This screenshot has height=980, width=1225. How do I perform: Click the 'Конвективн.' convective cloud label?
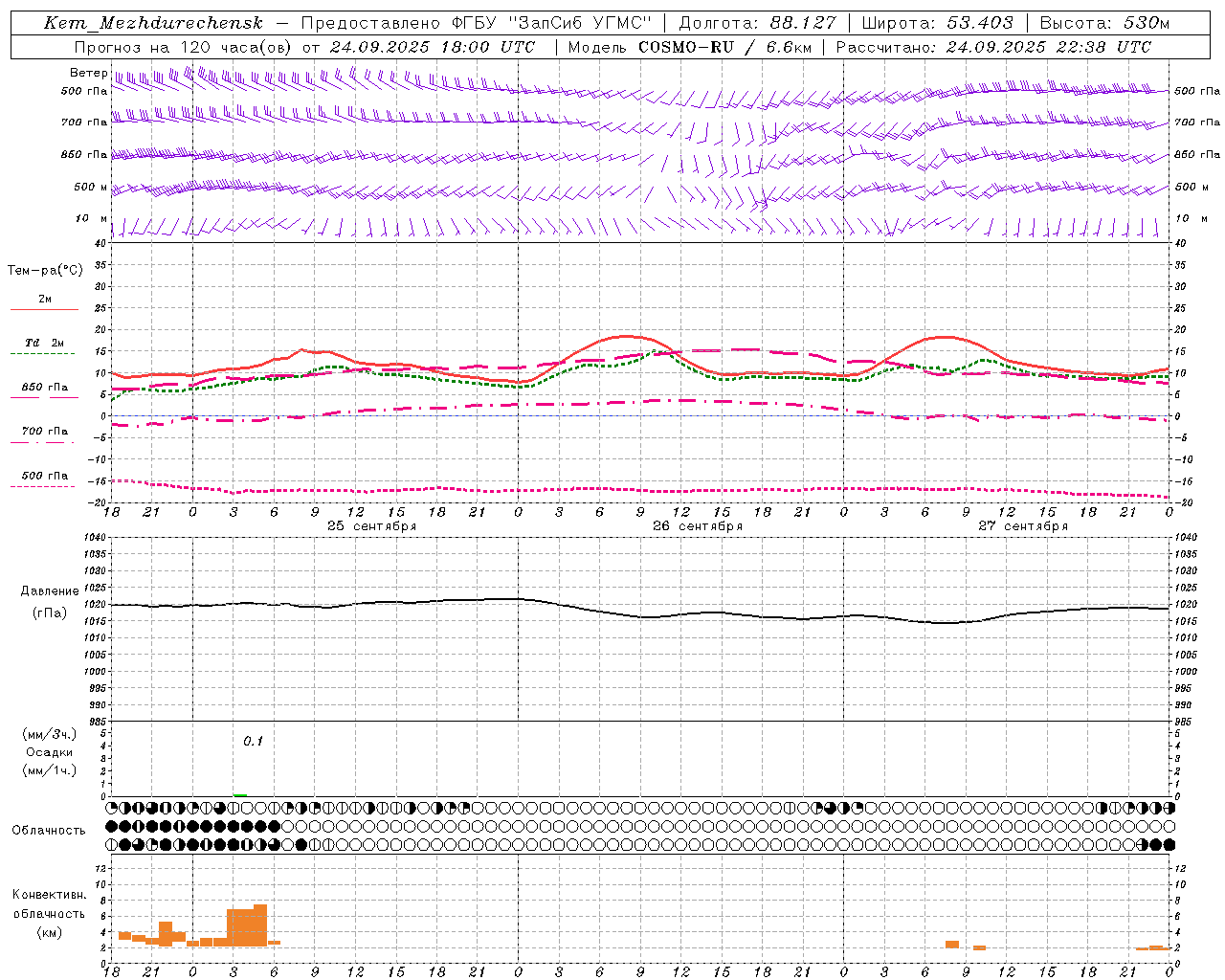(x=50, y=895)
